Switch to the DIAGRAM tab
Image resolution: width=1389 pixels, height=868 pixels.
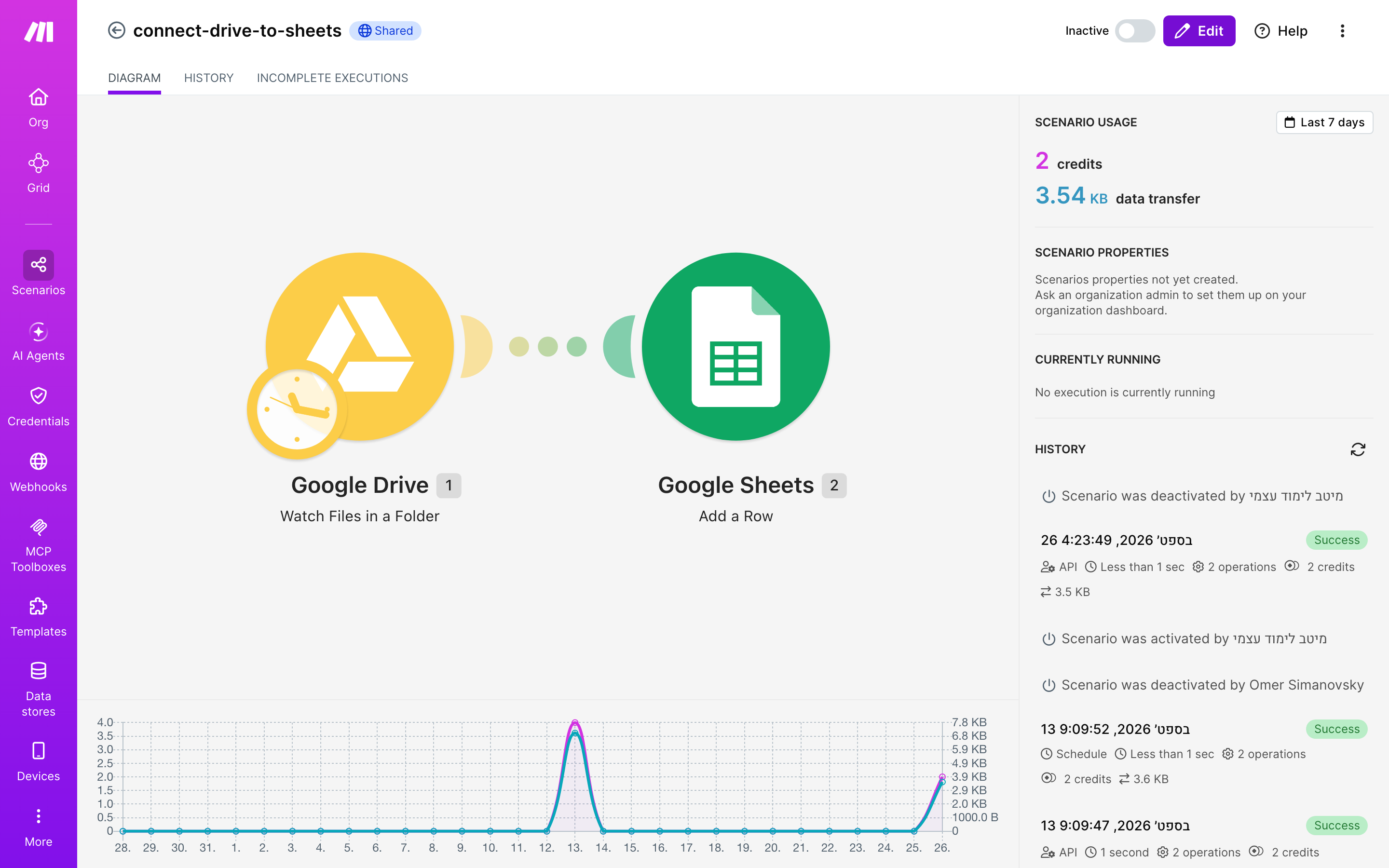134,78
